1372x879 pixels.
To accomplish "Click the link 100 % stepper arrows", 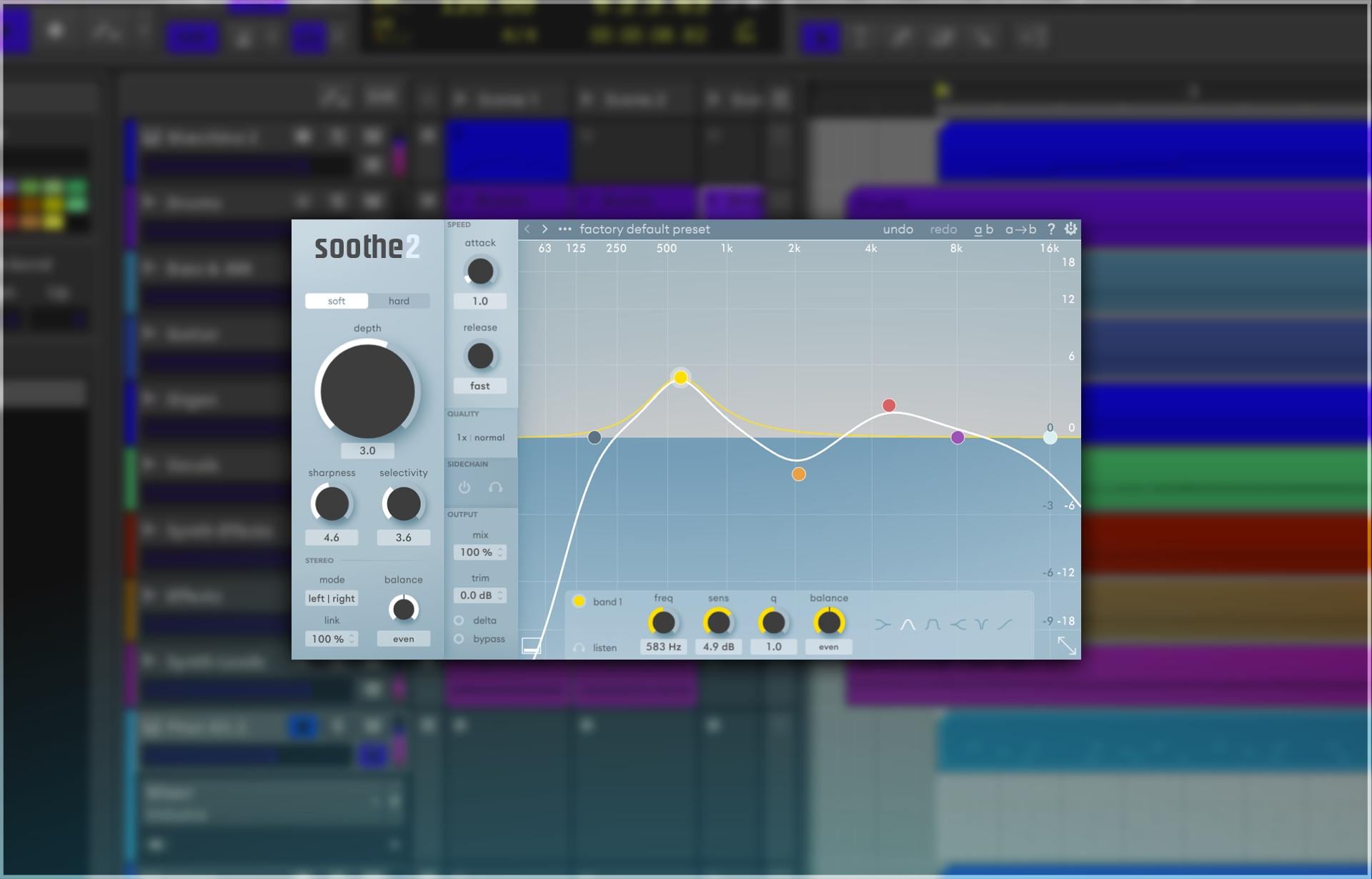I will [x=352, y=639].
